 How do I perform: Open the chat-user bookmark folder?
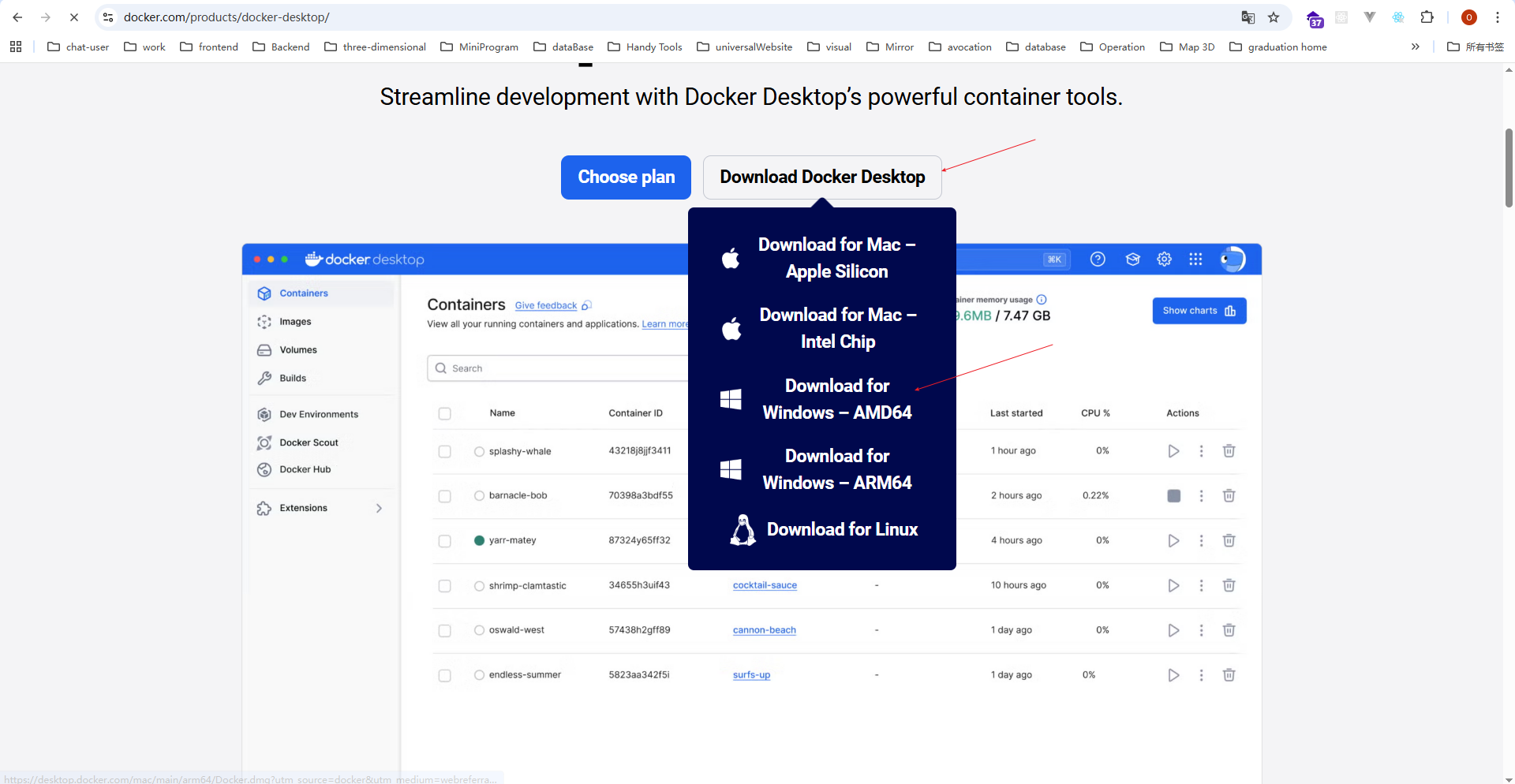point(78,47)
